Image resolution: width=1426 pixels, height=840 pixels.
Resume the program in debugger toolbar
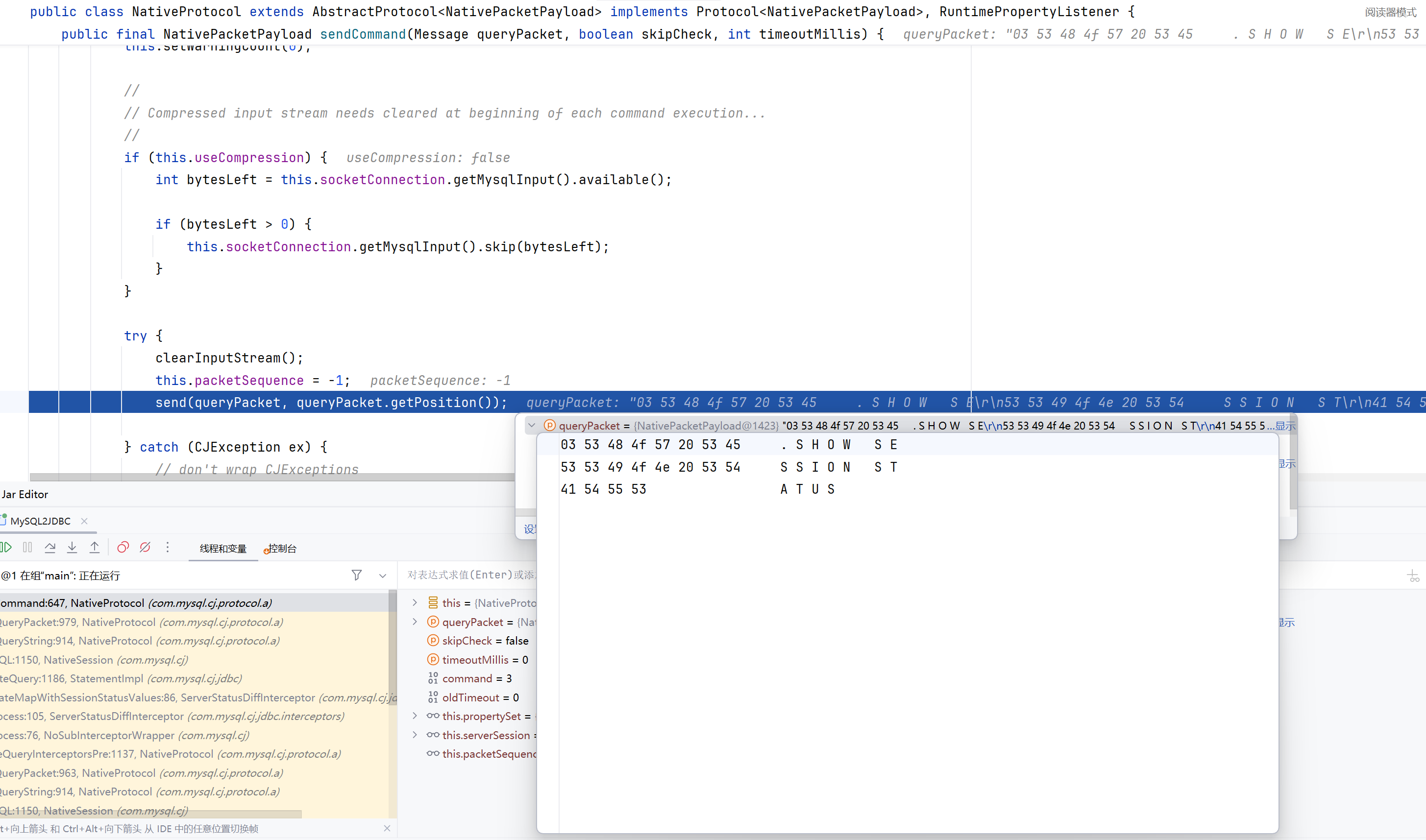click(x=6, y=548)
